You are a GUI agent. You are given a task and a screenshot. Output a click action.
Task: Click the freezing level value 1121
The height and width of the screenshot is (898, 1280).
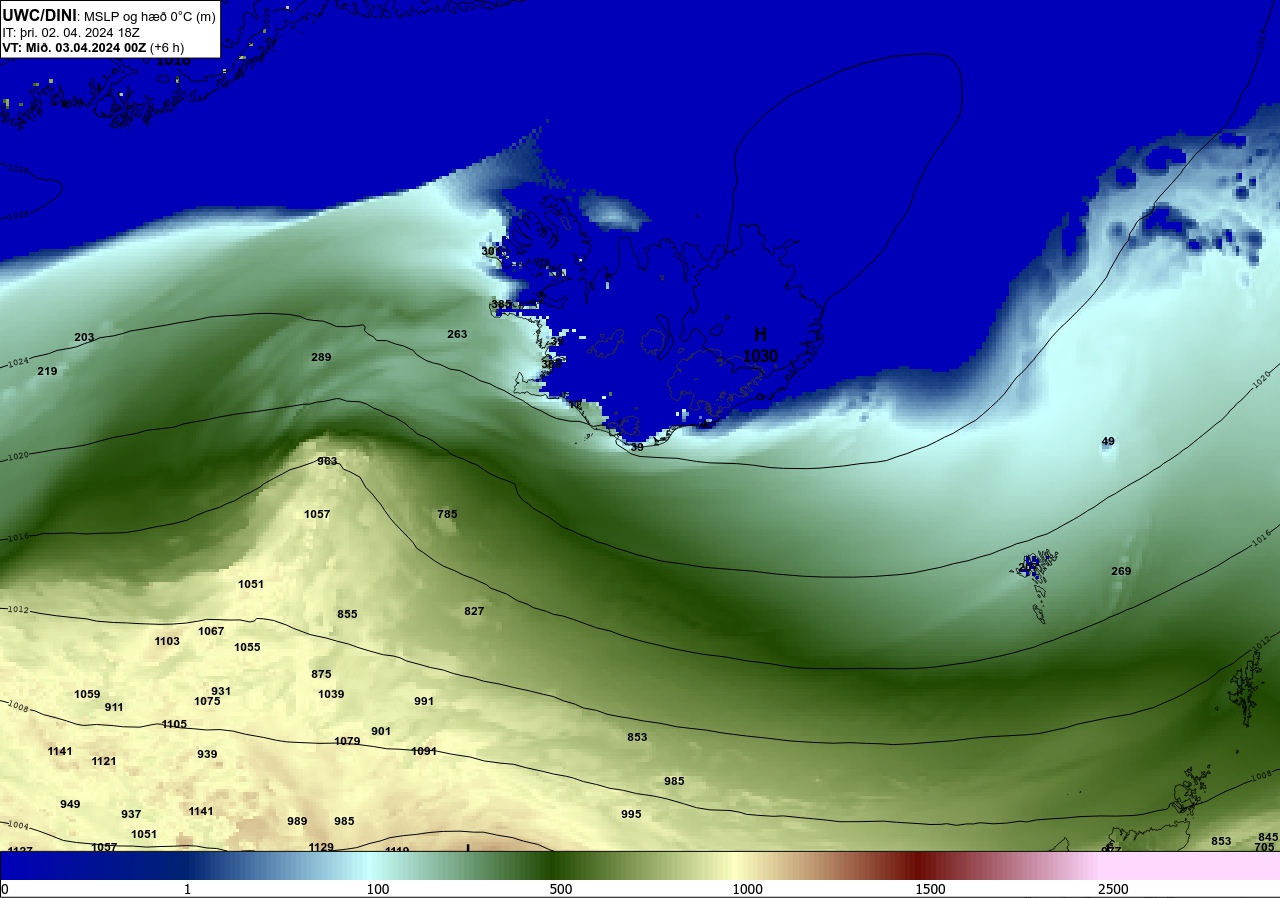pyautogui.click(x=104, y=761)
